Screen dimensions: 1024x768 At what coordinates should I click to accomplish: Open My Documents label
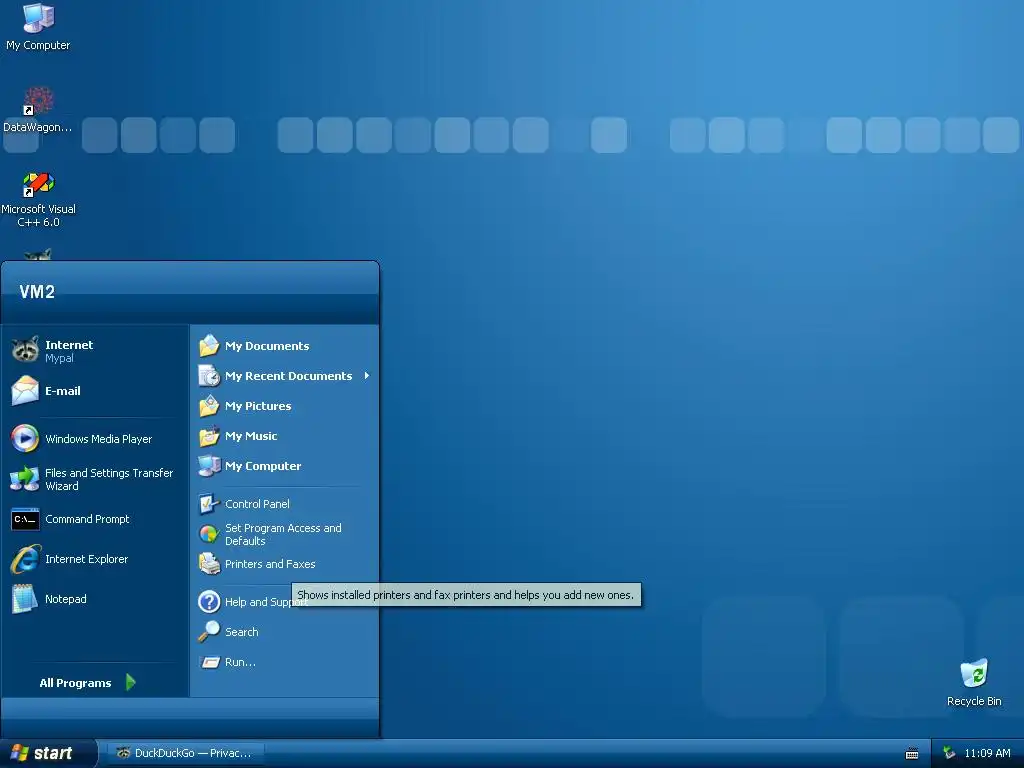tap(267, 345)
